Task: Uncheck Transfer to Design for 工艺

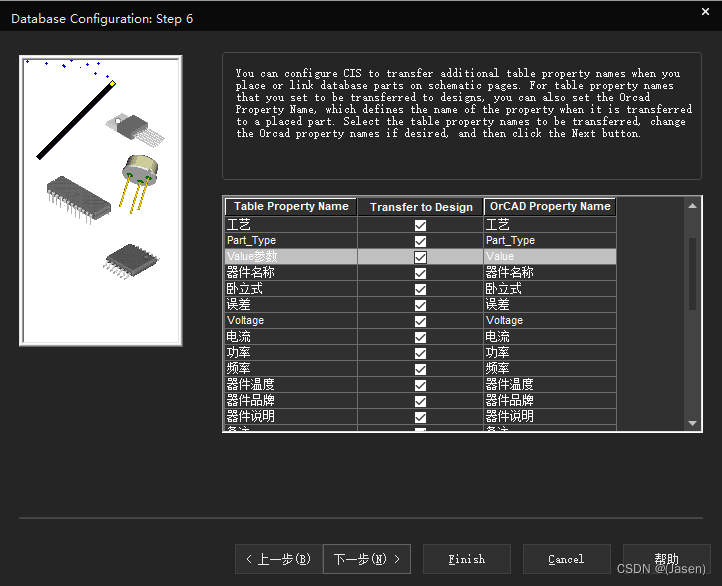Action: click(x=420, y=225)
